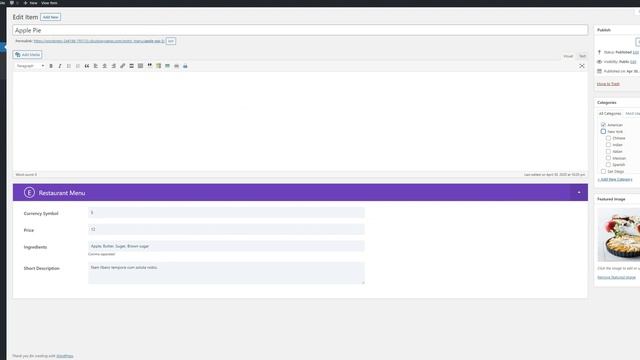Edit the permalink slug

(171, 41)
